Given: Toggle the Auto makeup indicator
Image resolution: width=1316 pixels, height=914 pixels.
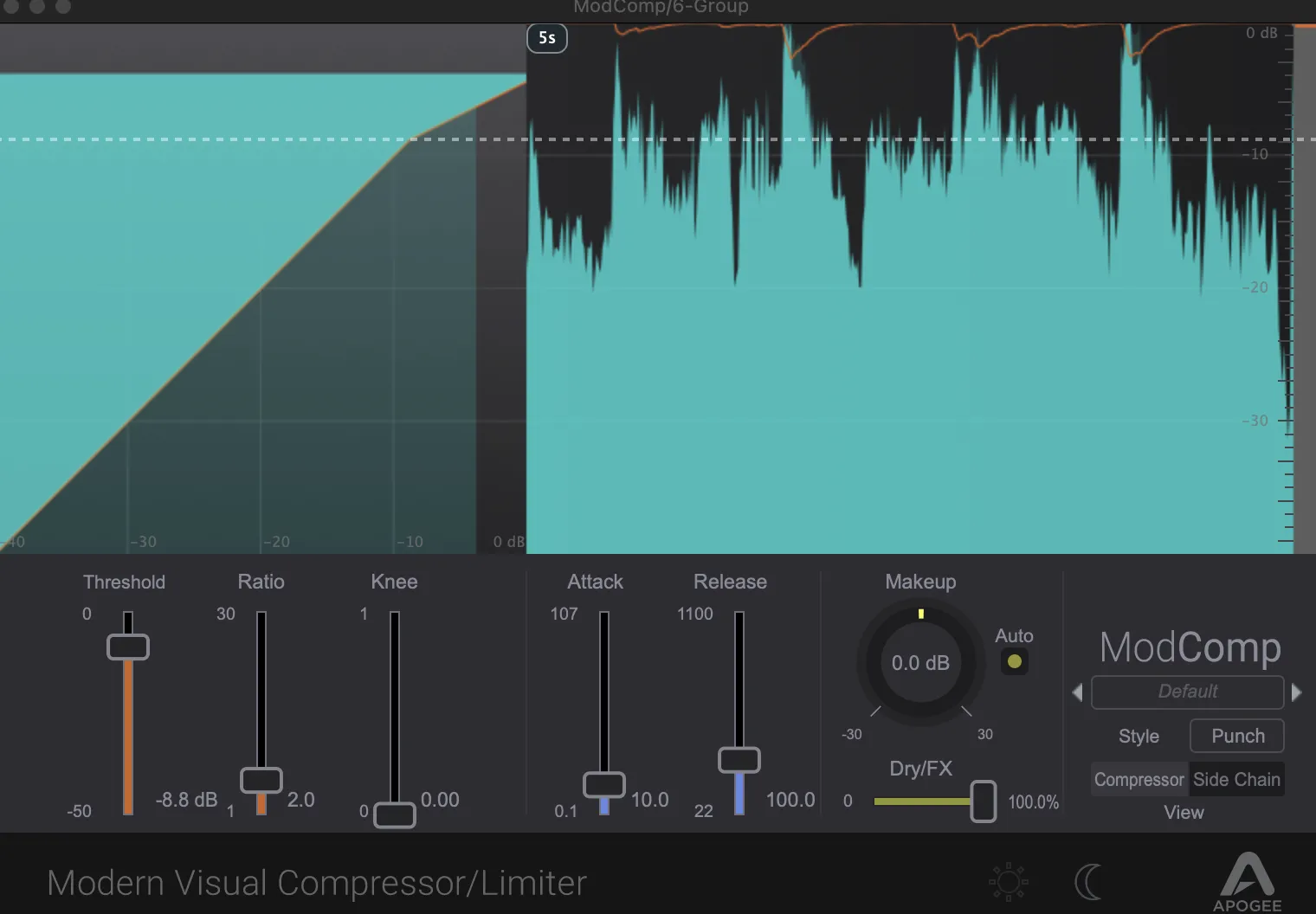Looking at the screenshot, I should 1014,662.
